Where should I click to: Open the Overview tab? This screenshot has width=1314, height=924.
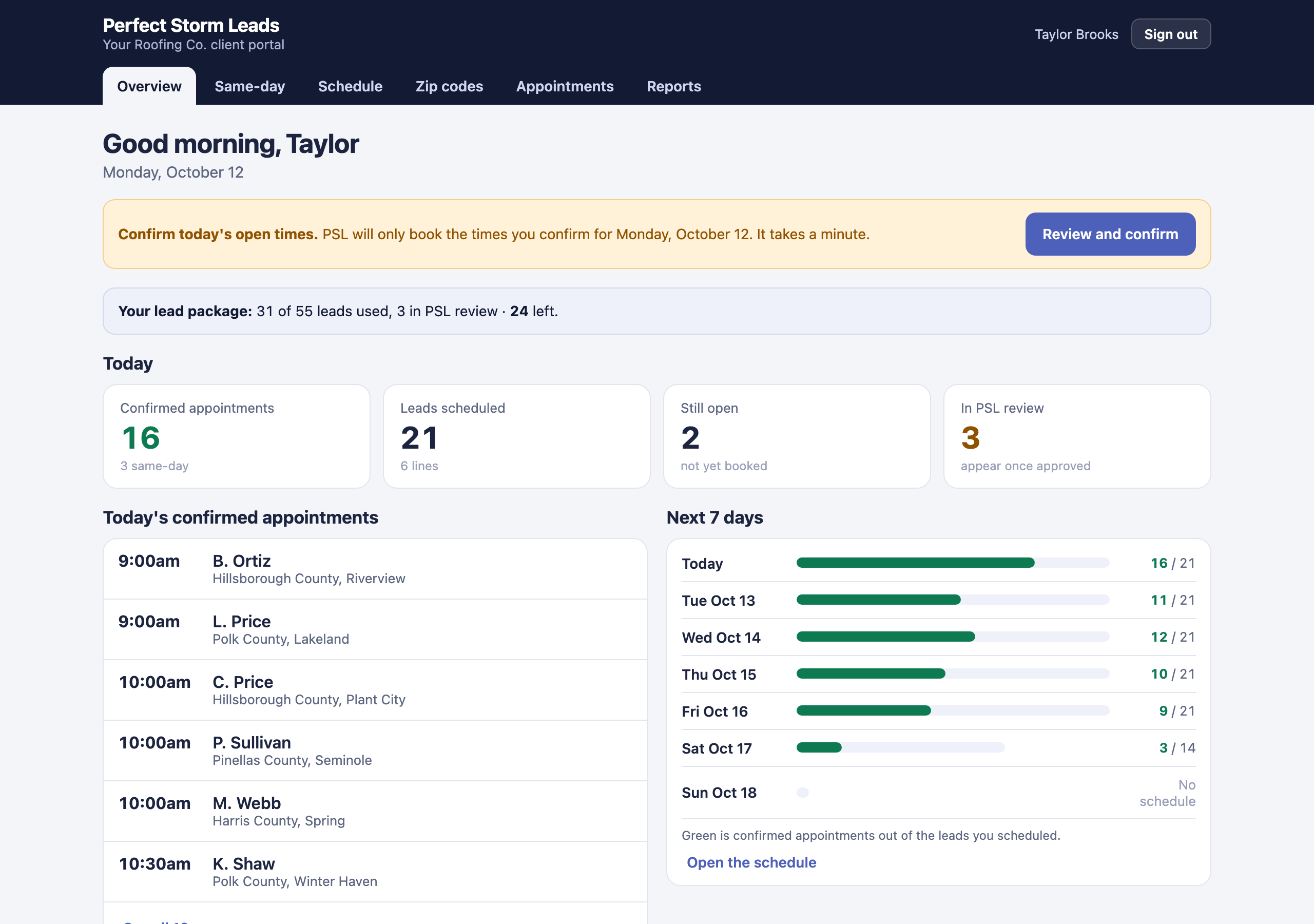click(149, 86)
